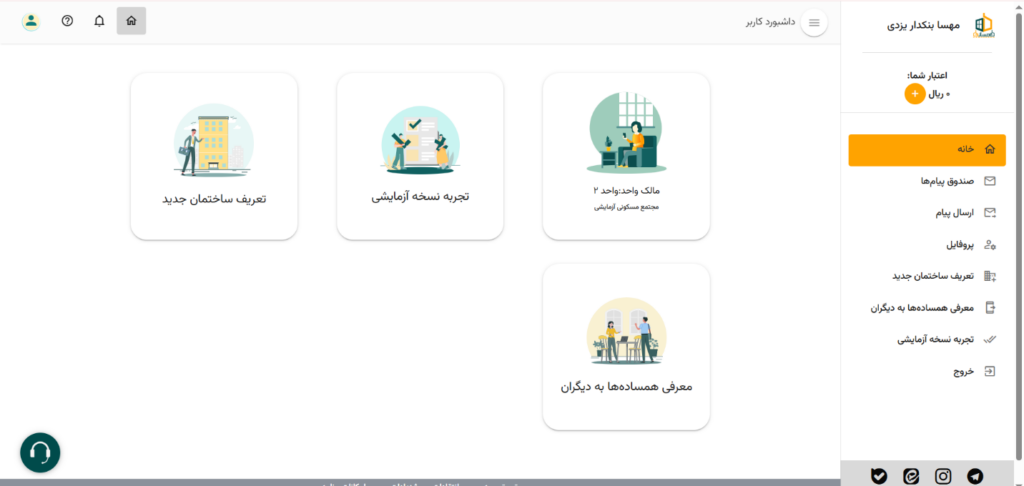Select خانه in the sidebar
Screen dimensions: 1024x486
[x=927, y=150]
